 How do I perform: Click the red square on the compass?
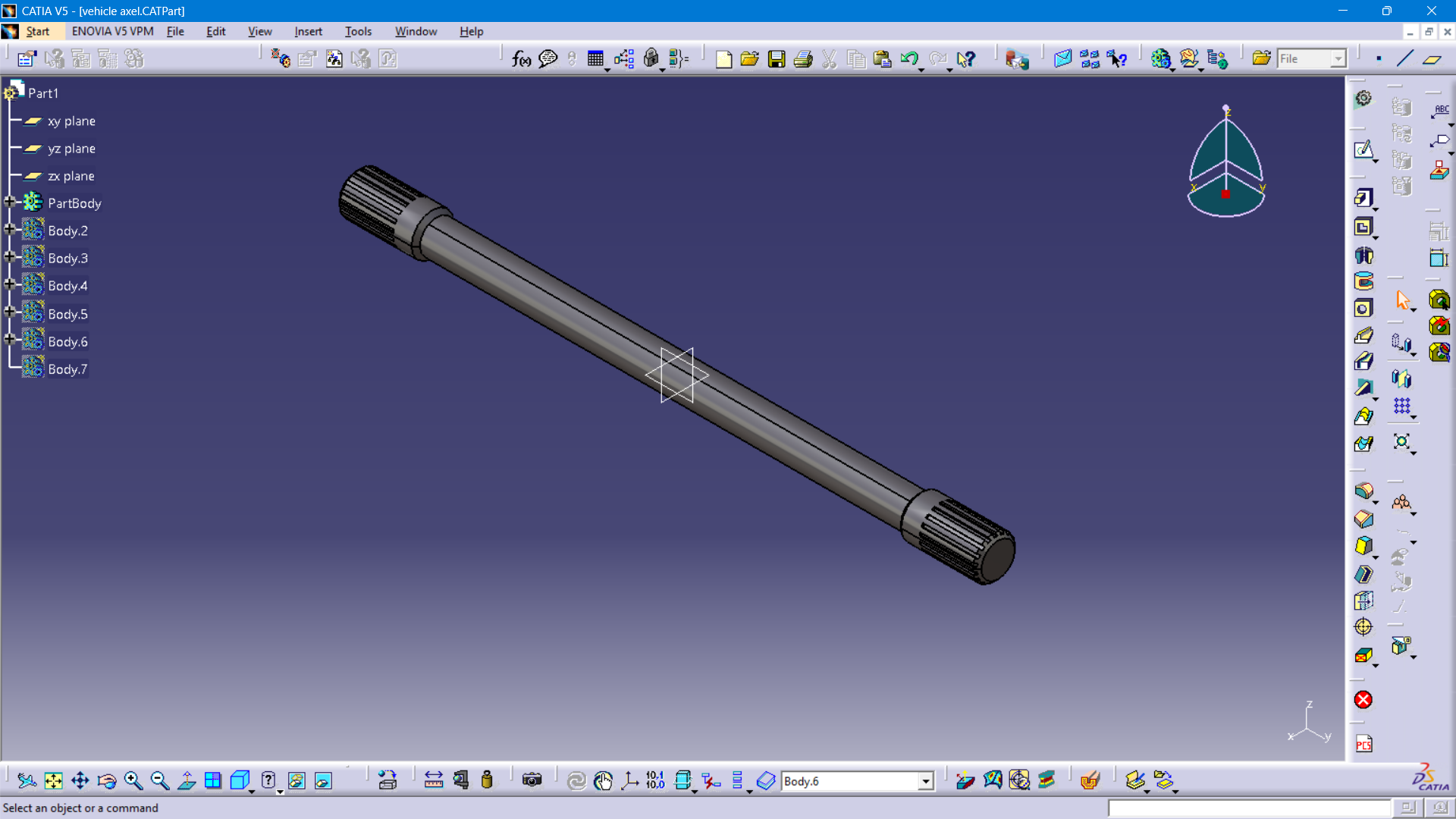[x=1225, y=194]
